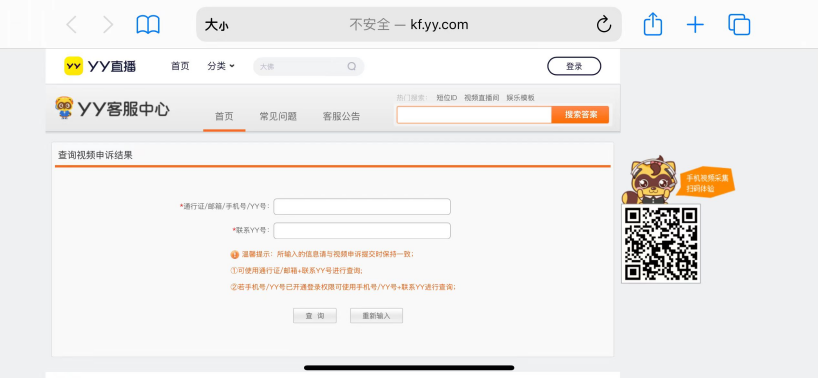Click the QR code image
The image size is (818, 378).
pos(661,243)
